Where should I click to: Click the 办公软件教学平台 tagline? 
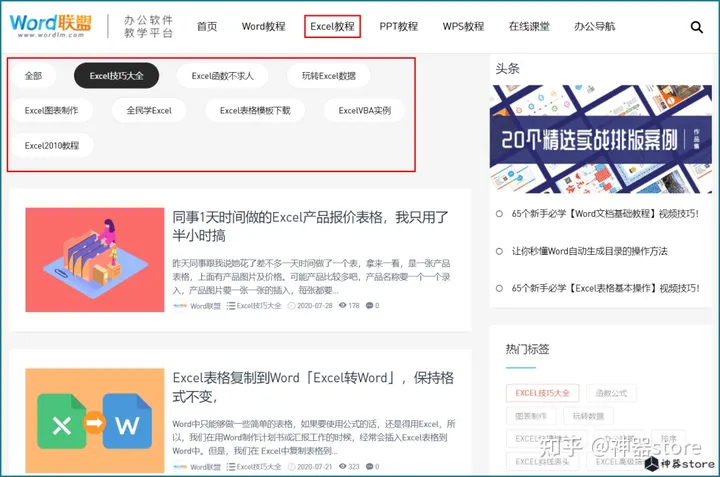click(x=148, y=26)
